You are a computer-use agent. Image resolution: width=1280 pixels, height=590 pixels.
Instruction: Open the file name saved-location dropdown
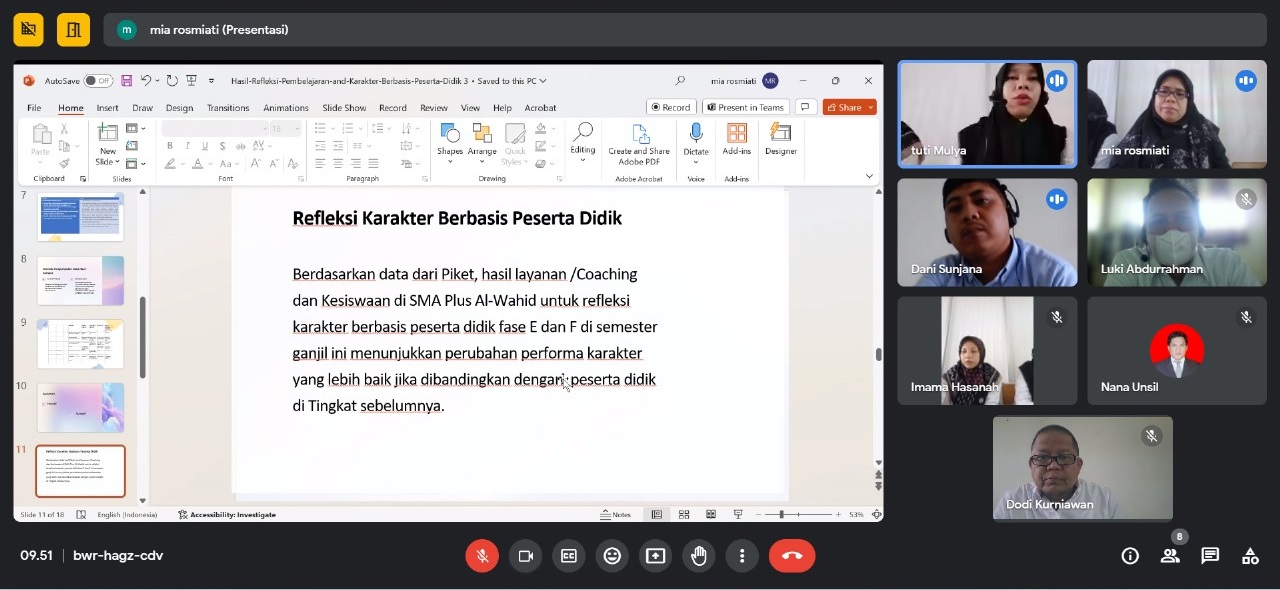[x=542, y=81]
